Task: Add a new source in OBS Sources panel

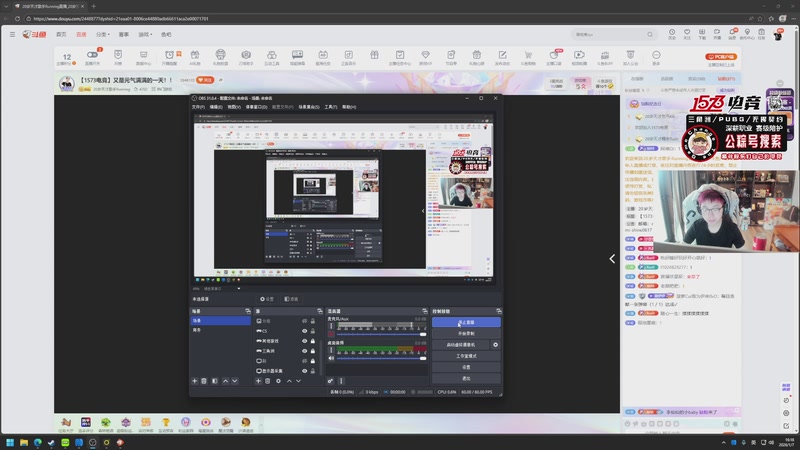Action: 258,381
